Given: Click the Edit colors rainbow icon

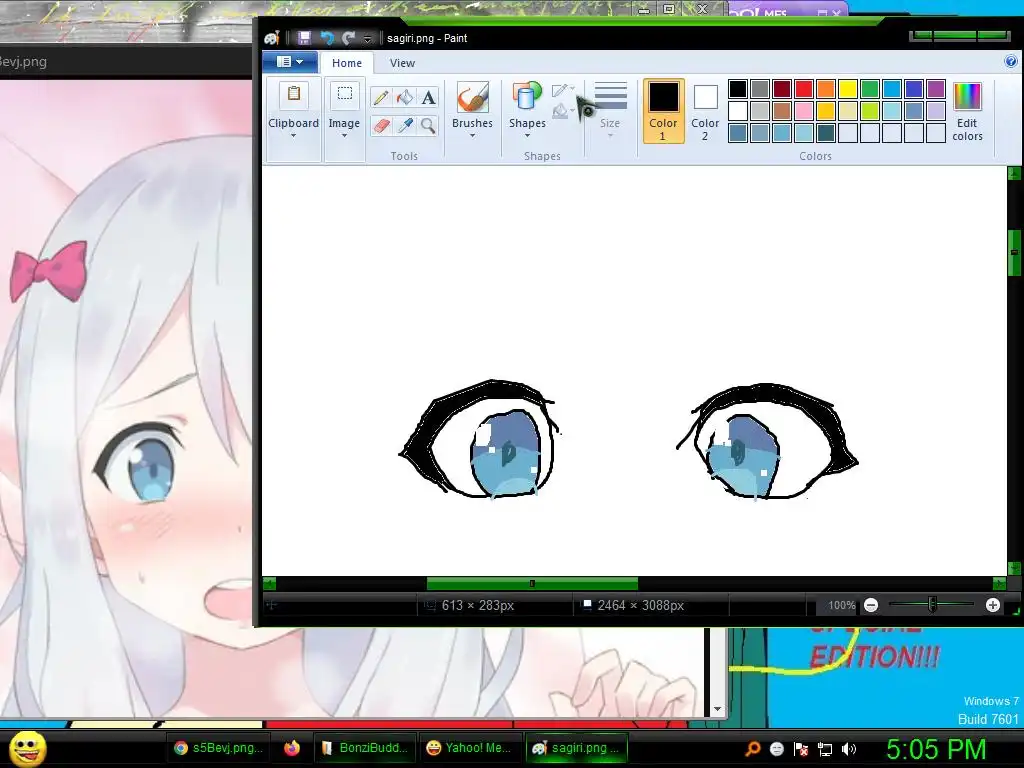Looking at the screenshot, I should [x=967, y=97].
